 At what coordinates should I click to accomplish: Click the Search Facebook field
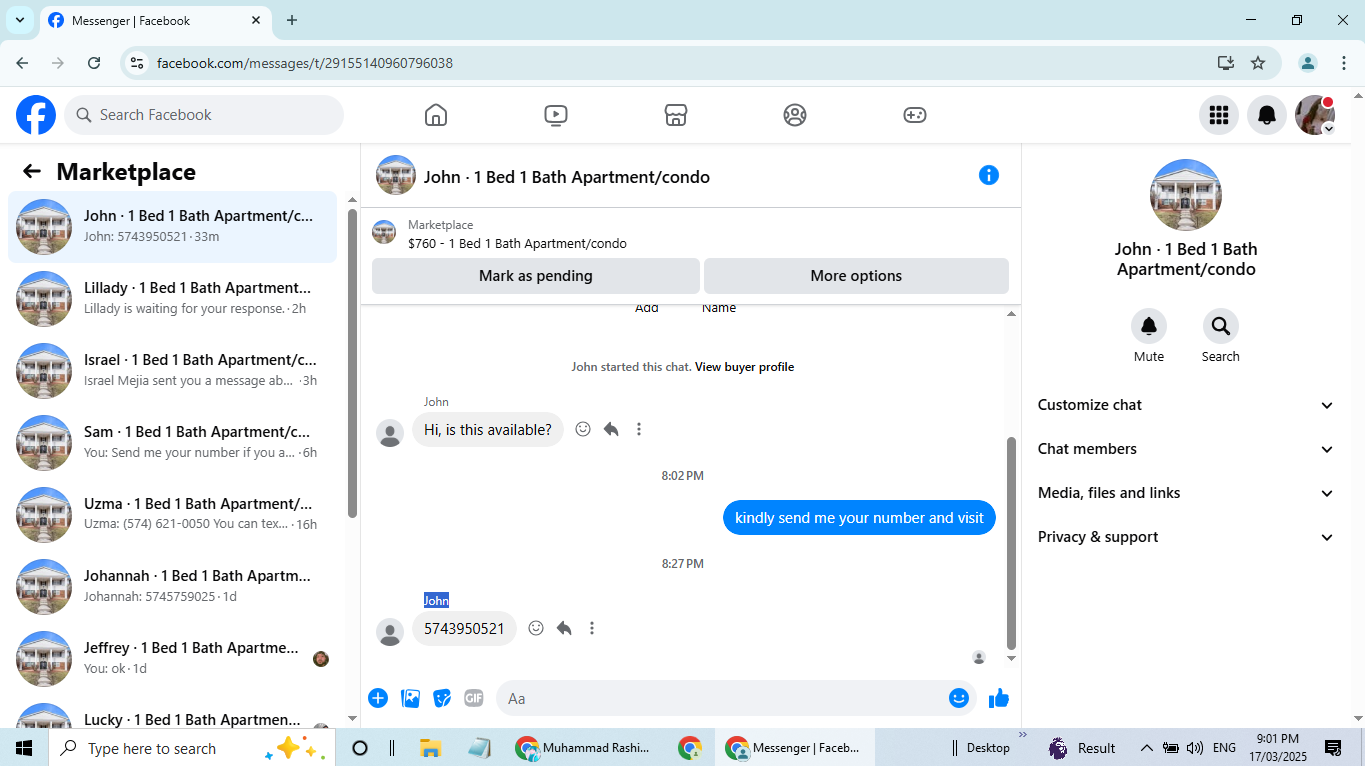pos(204,115)
